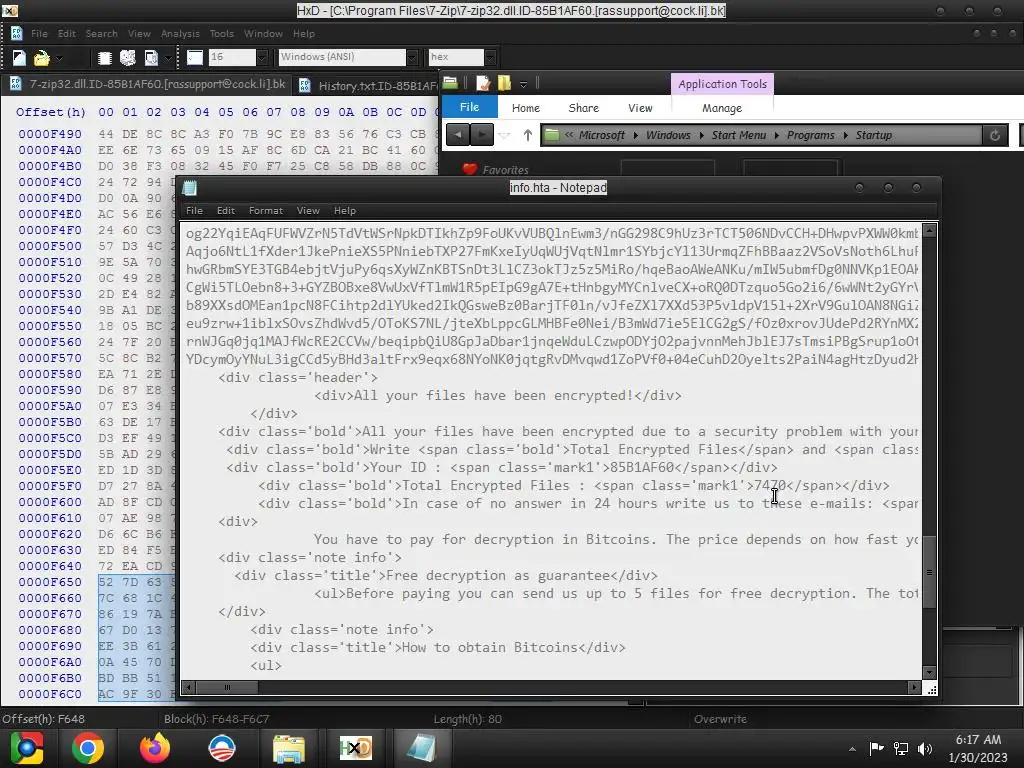Click the Open RAM chip icon in HxD

coord(104,58)
